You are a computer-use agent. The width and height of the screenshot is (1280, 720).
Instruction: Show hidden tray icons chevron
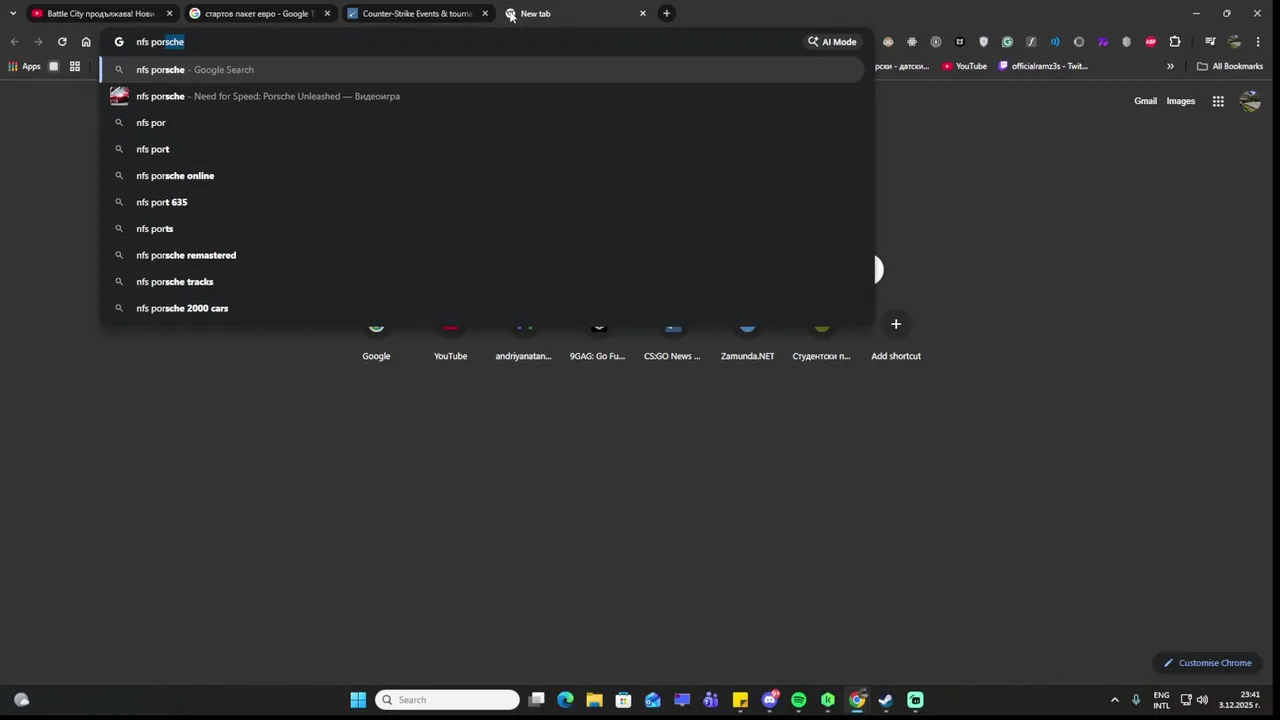pyautogui.click(x=1115, y=700)
